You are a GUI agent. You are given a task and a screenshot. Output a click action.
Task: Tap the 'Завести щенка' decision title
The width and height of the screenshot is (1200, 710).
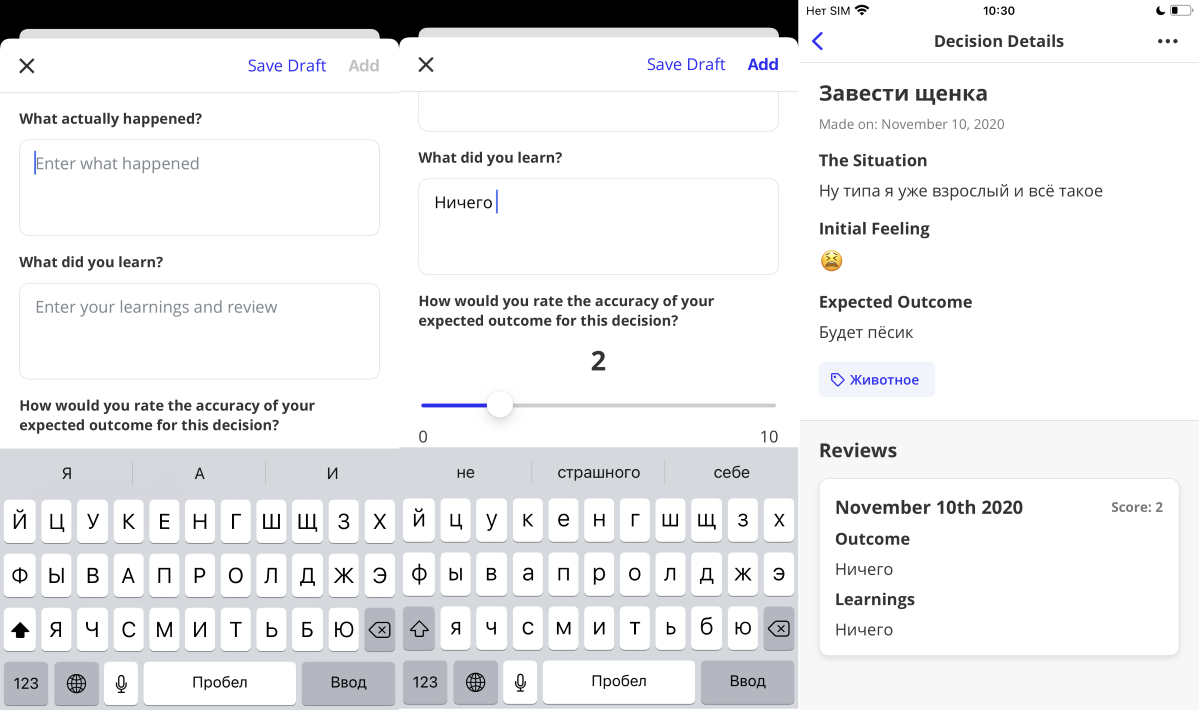pos(903,94)
